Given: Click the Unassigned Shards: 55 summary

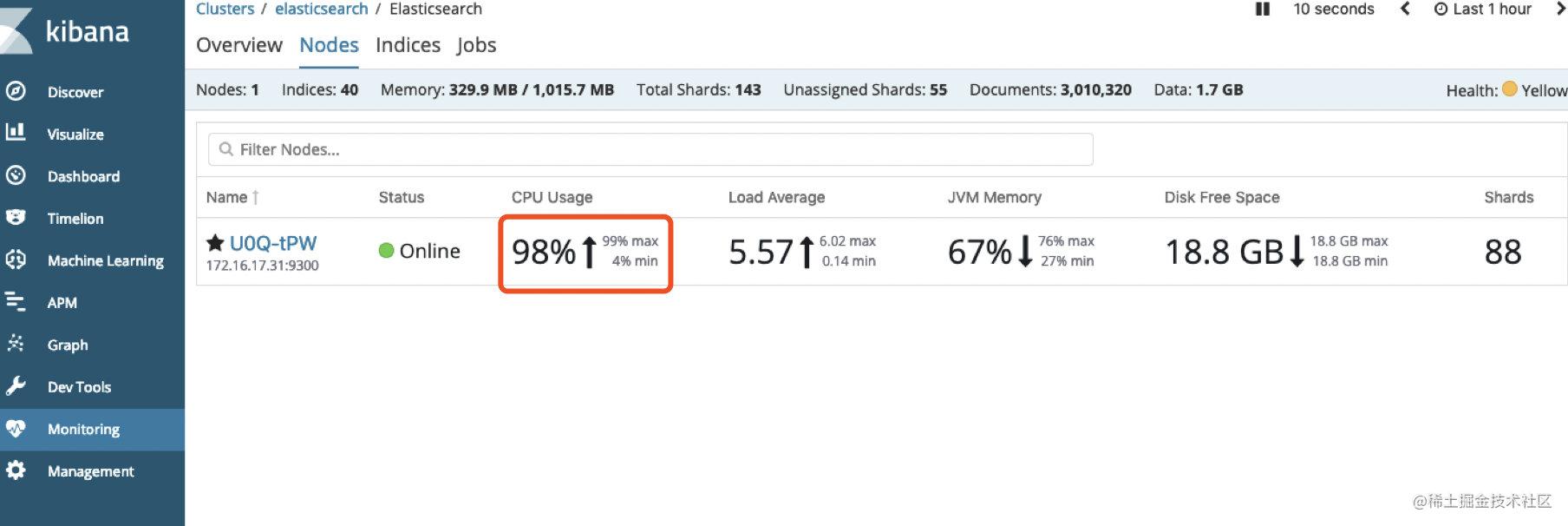Looking at the screenshot, I should click(x=866, y=90).
